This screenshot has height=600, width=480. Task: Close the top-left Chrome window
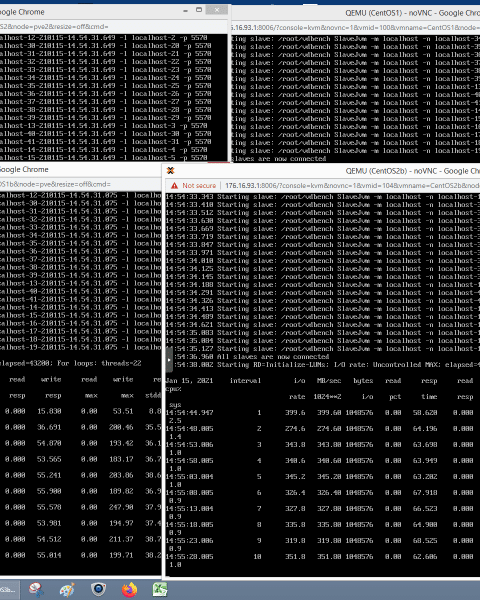(x=217, y=10)
